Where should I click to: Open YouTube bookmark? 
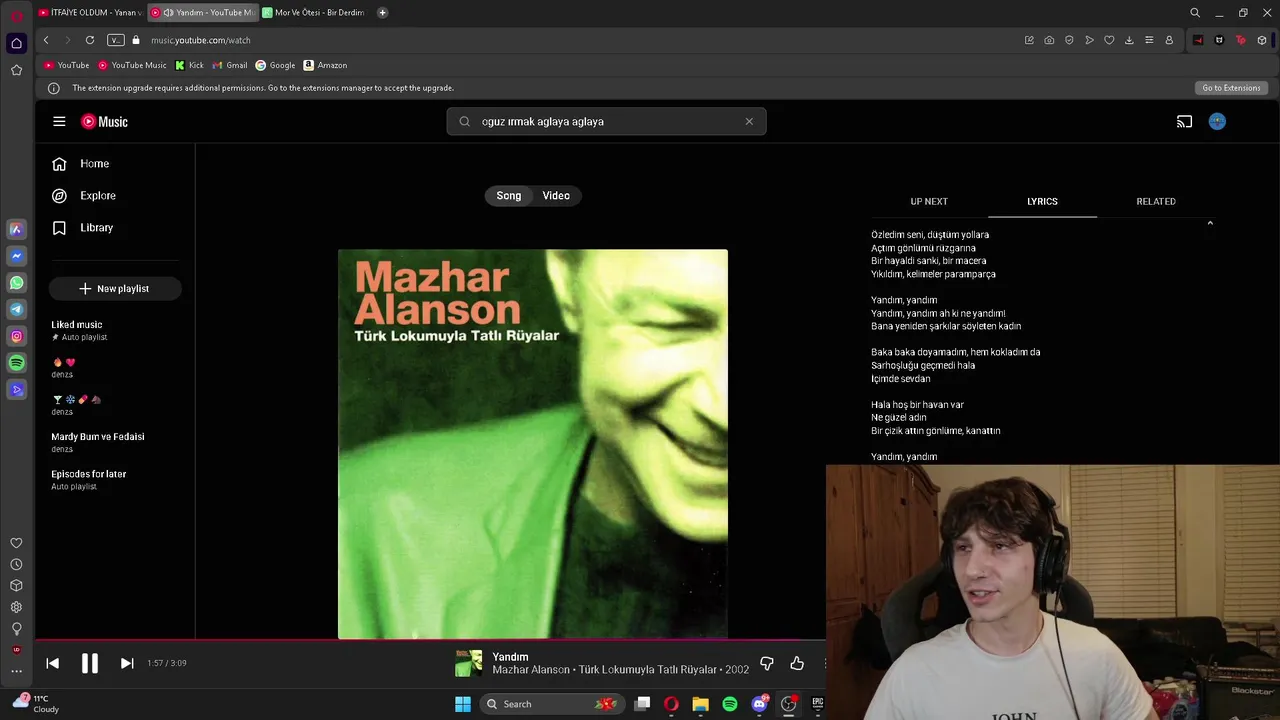point(66,65)
